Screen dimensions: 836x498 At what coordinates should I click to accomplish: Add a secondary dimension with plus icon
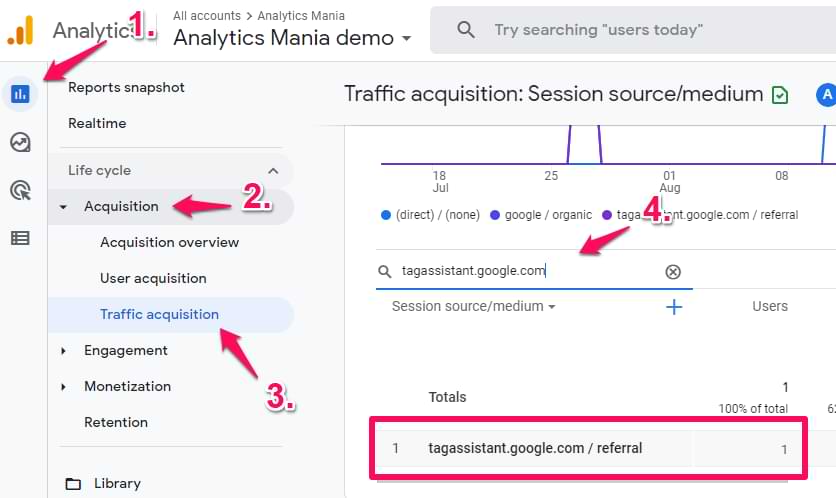click(674, 307)
